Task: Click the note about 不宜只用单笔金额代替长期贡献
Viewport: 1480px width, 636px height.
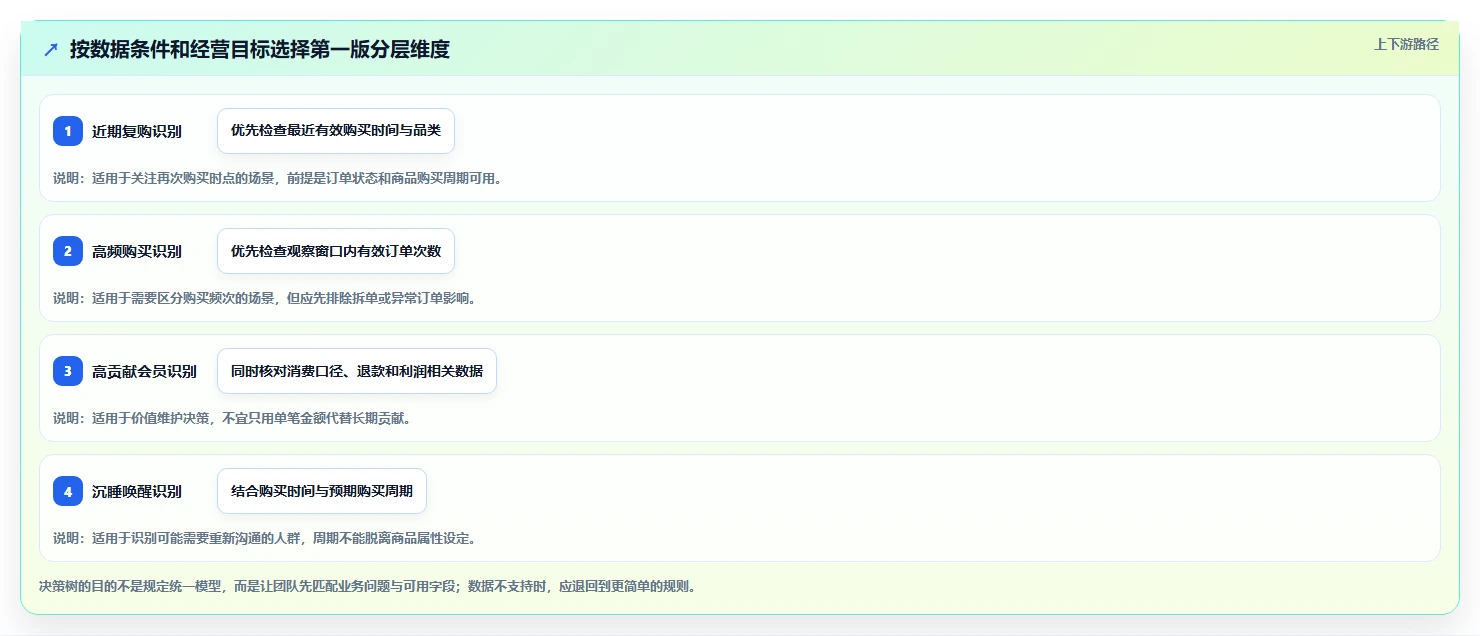Action: click(232, 419)
